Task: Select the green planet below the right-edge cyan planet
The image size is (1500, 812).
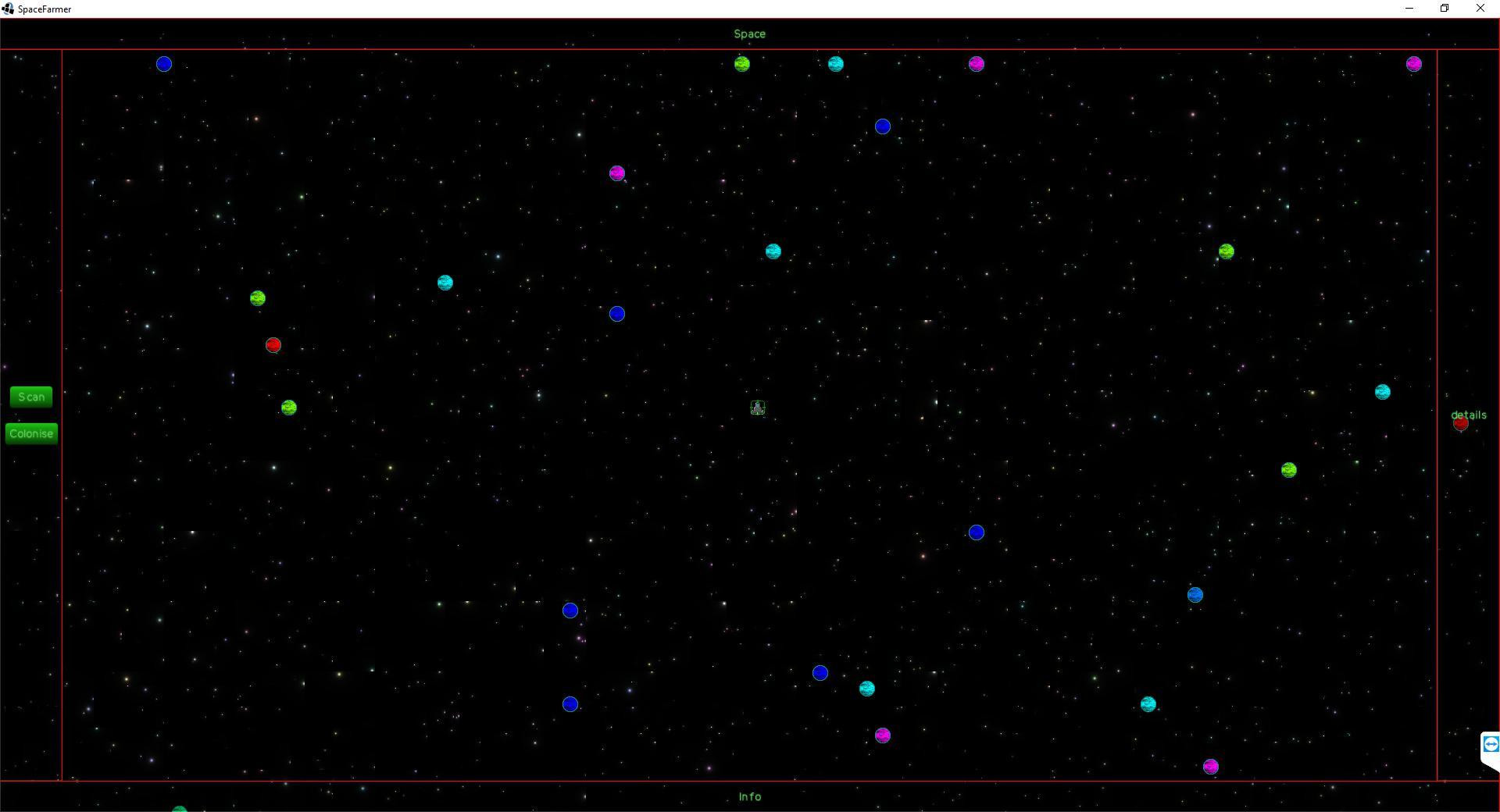Action: tap(1289, 470)
